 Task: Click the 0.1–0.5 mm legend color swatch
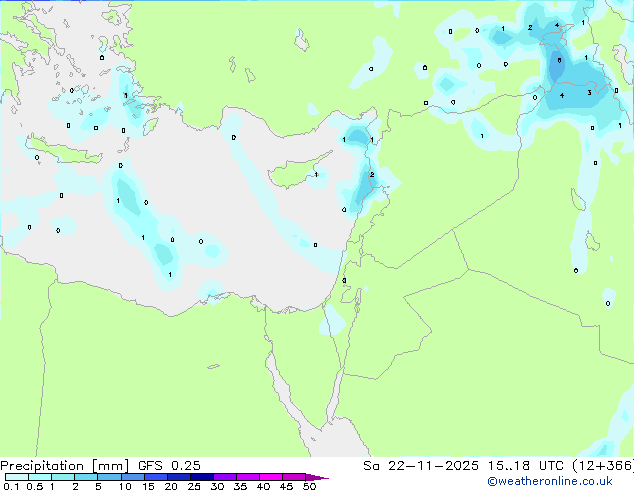coord(17,477)
